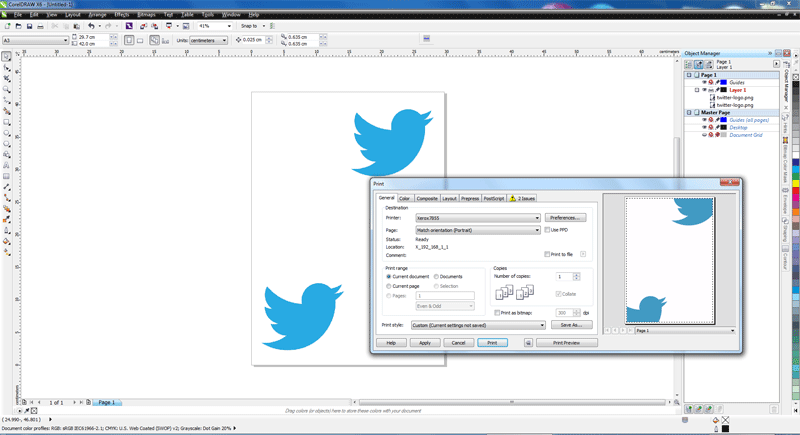Open the 2 Issues tab
800x435 pixels.
[522, 198]
